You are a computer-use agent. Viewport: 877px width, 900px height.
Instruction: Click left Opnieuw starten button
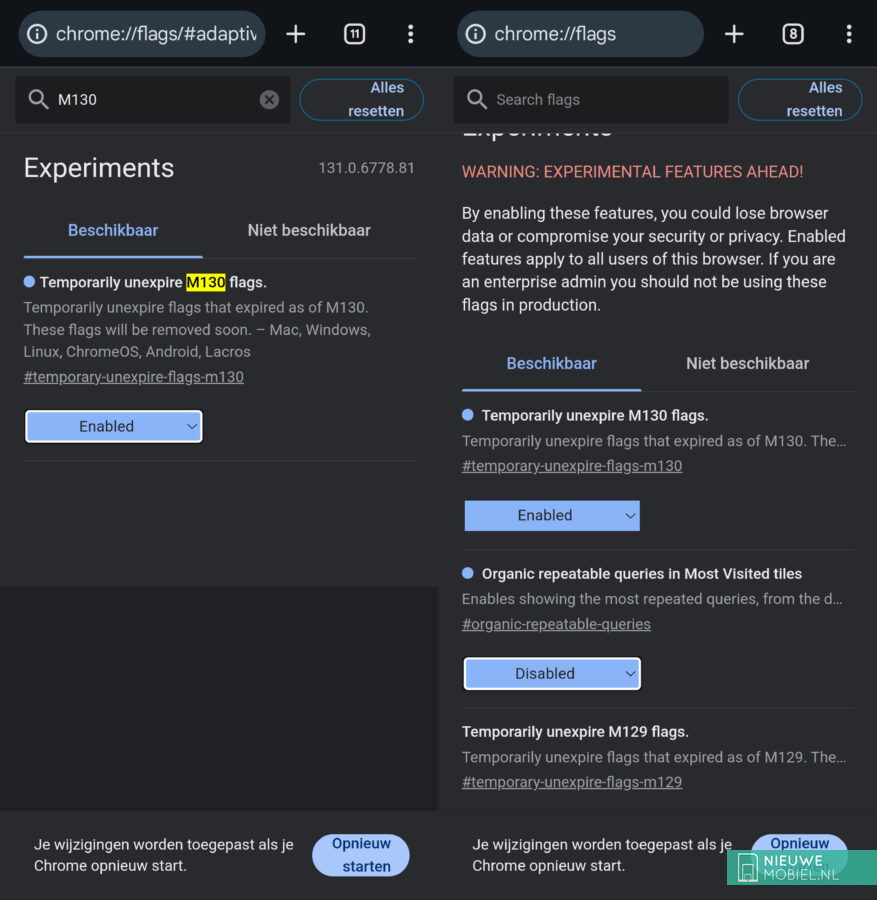pos(361,855)
